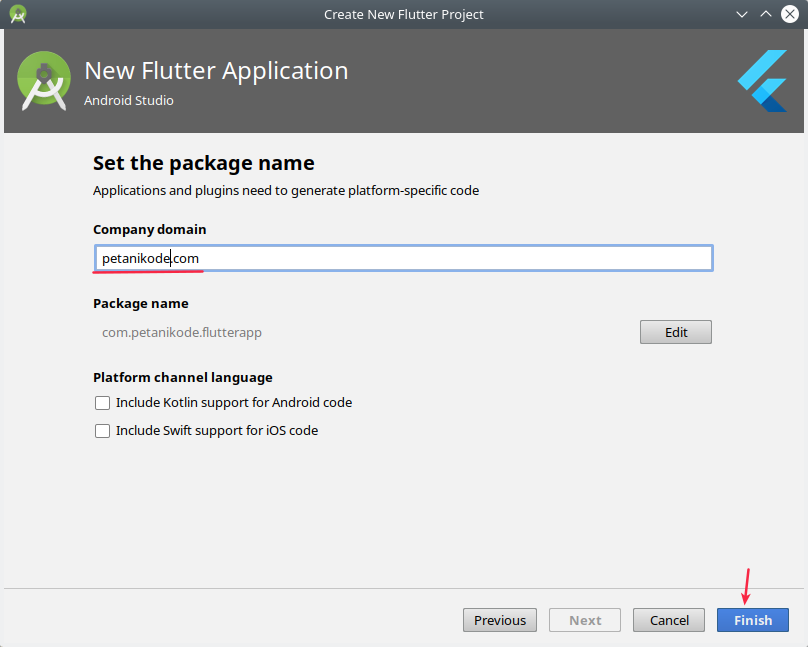This screenshot has height=647, width=808.
Task: Click the greyed-out Next button
Action: point(585,620)
